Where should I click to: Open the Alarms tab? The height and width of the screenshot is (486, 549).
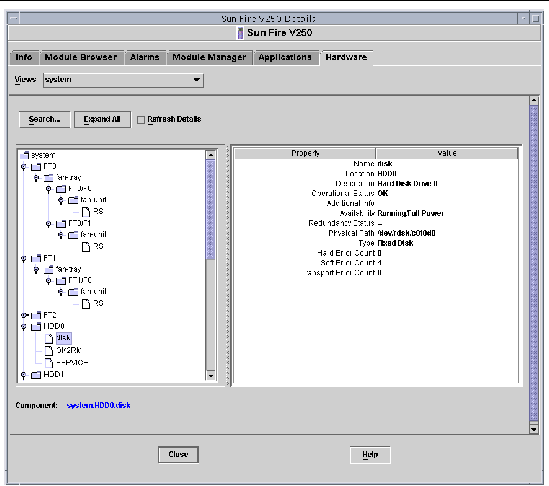145,57
